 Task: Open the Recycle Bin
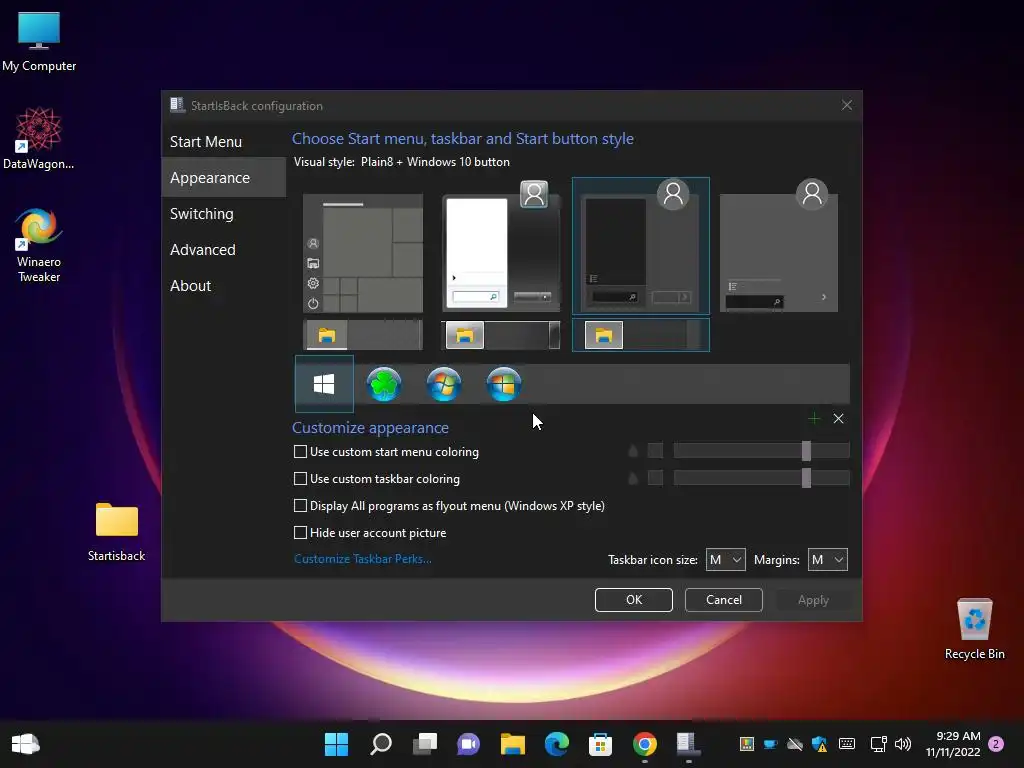coord(974,629)
